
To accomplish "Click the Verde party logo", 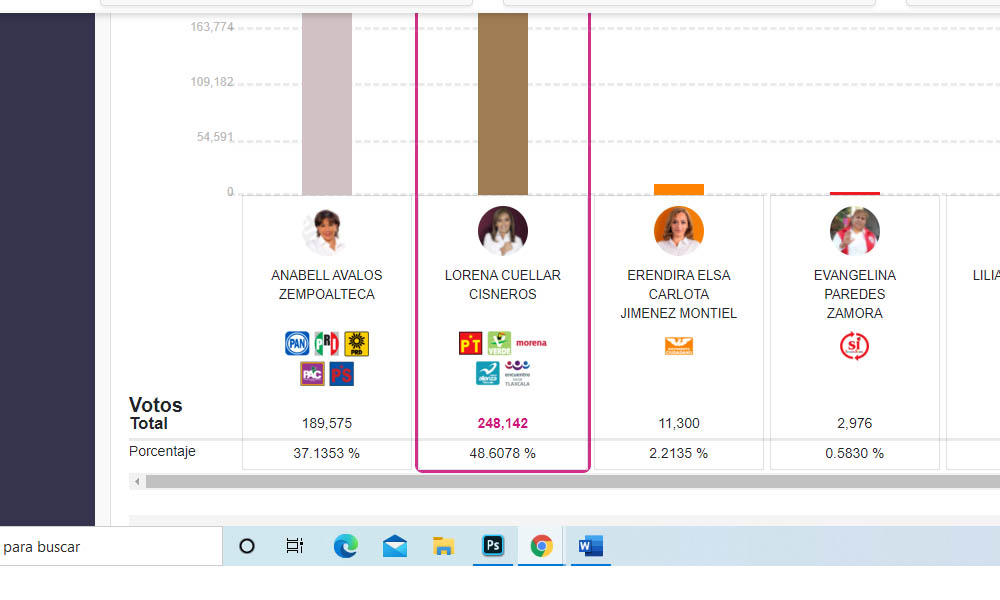I will (499, 344).
